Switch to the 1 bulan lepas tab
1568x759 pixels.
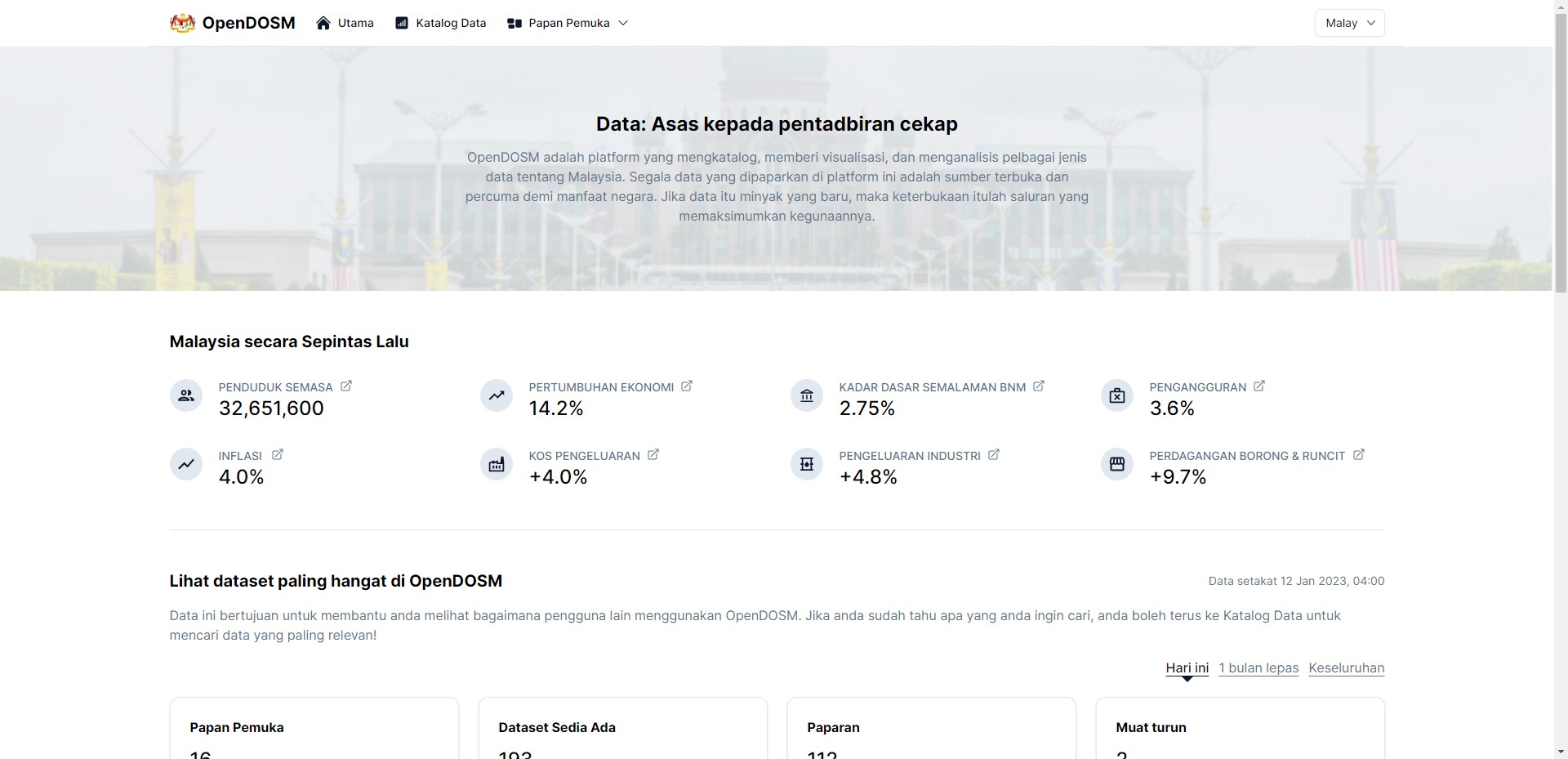pos(1258,667)
